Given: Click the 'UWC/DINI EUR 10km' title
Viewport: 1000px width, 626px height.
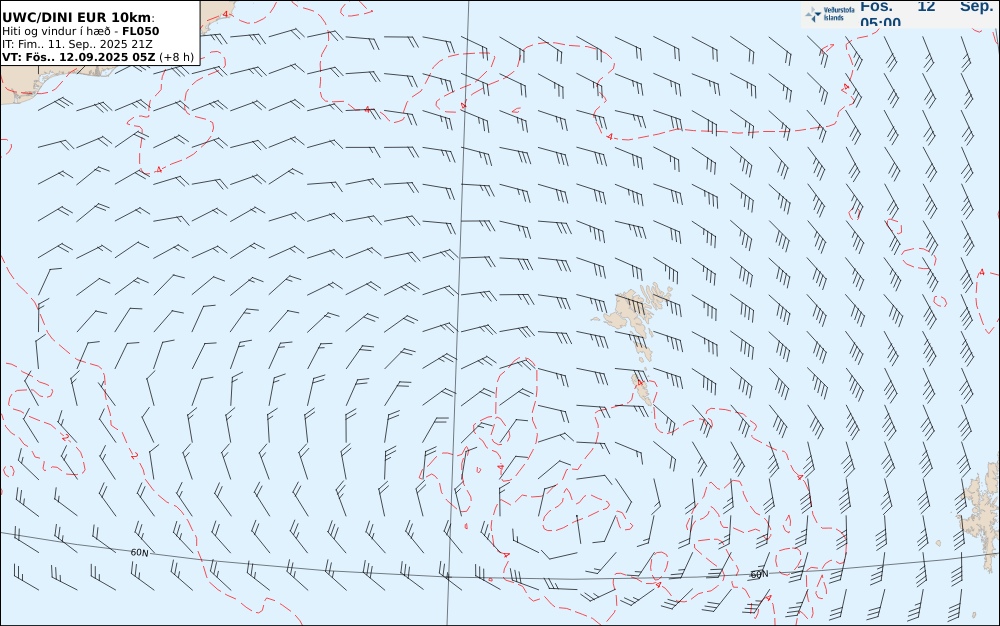Looking at the screenshot, I should 78,18.
